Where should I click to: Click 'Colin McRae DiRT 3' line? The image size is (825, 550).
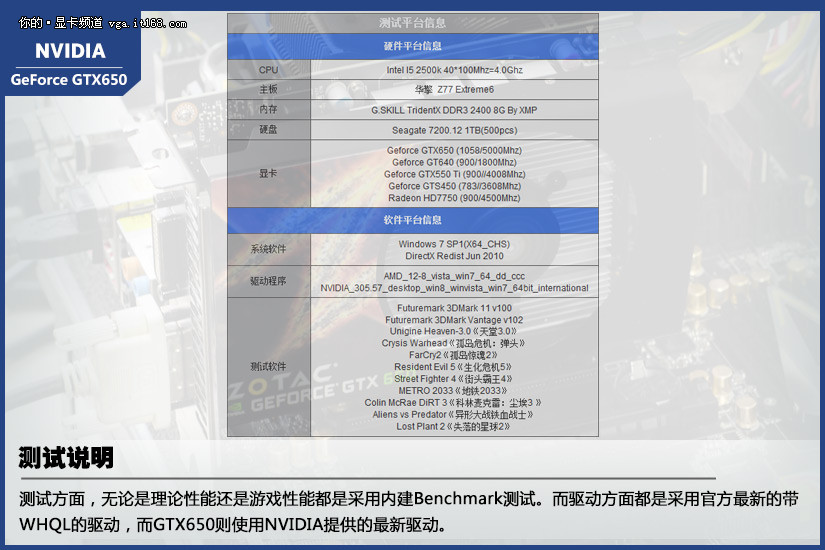pyautogui.click(x=453, y=403)
